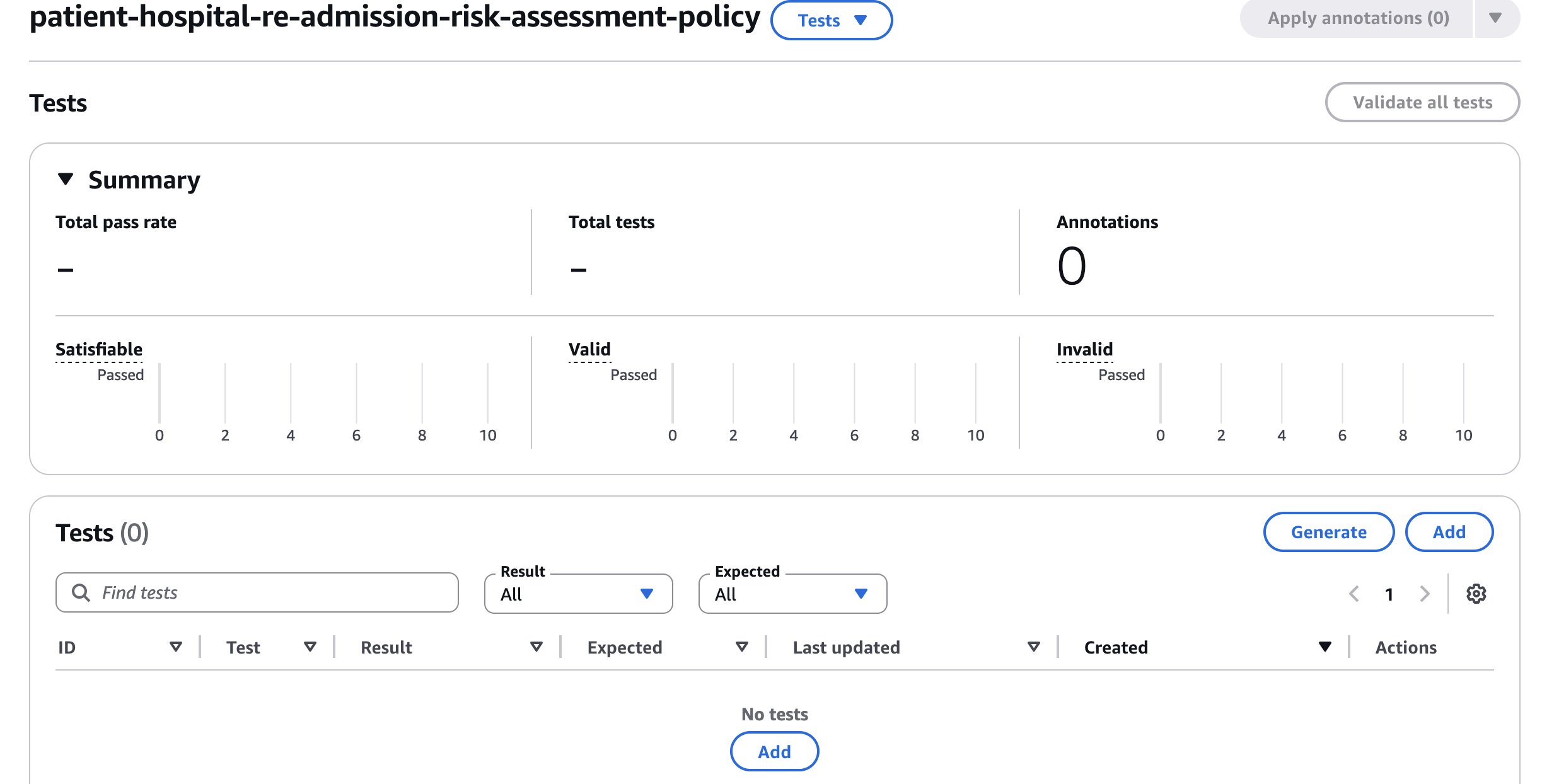1542x784 pixels.
Task: Sort by Last updated column arrow
Action: click(x=1033, y=647)
